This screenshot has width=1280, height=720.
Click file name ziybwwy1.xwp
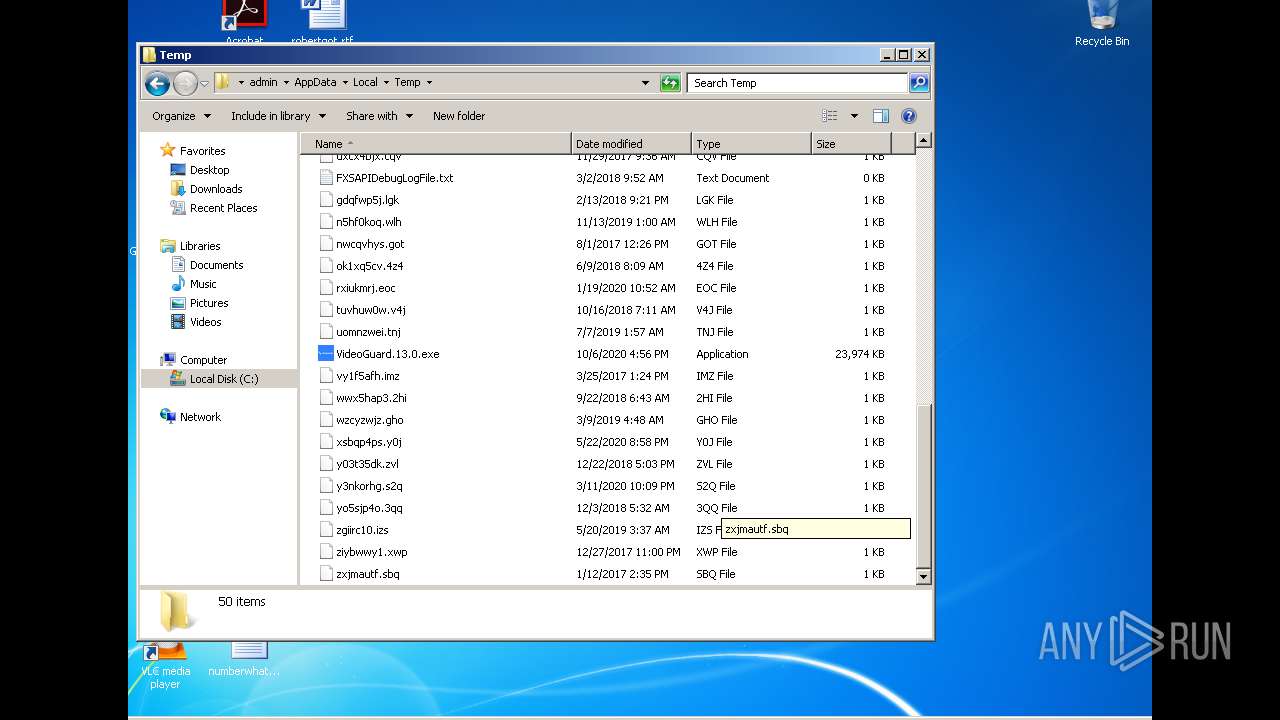[372, 552]
